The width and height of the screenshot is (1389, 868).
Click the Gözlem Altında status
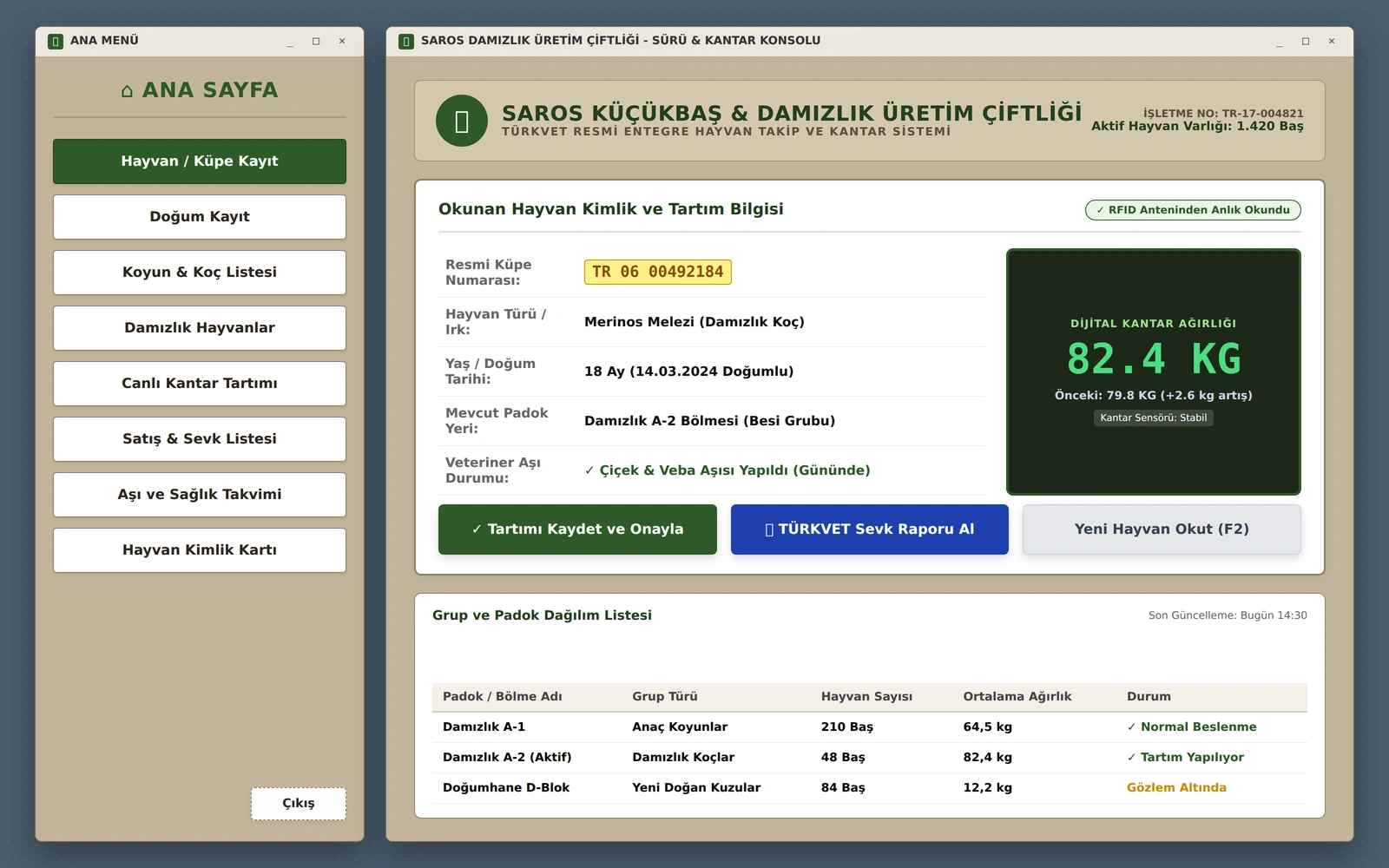point(1176,788)
